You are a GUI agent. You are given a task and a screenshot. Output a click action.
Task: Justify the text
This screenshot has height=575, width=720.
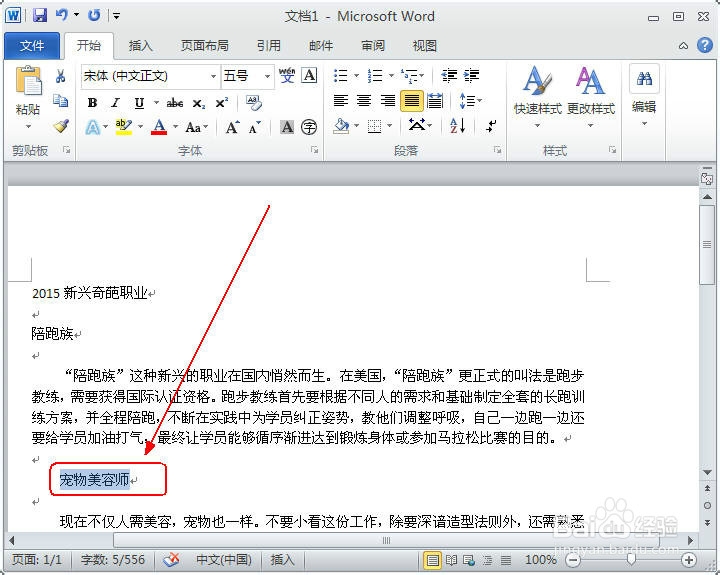411,101
